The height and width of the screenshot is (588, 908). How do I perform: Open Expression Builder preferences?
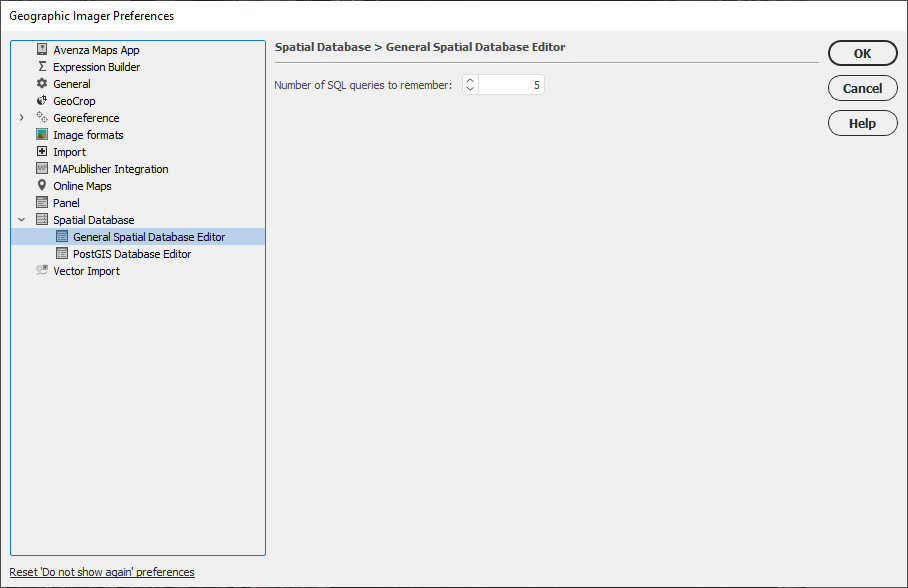tap(97, 67)
